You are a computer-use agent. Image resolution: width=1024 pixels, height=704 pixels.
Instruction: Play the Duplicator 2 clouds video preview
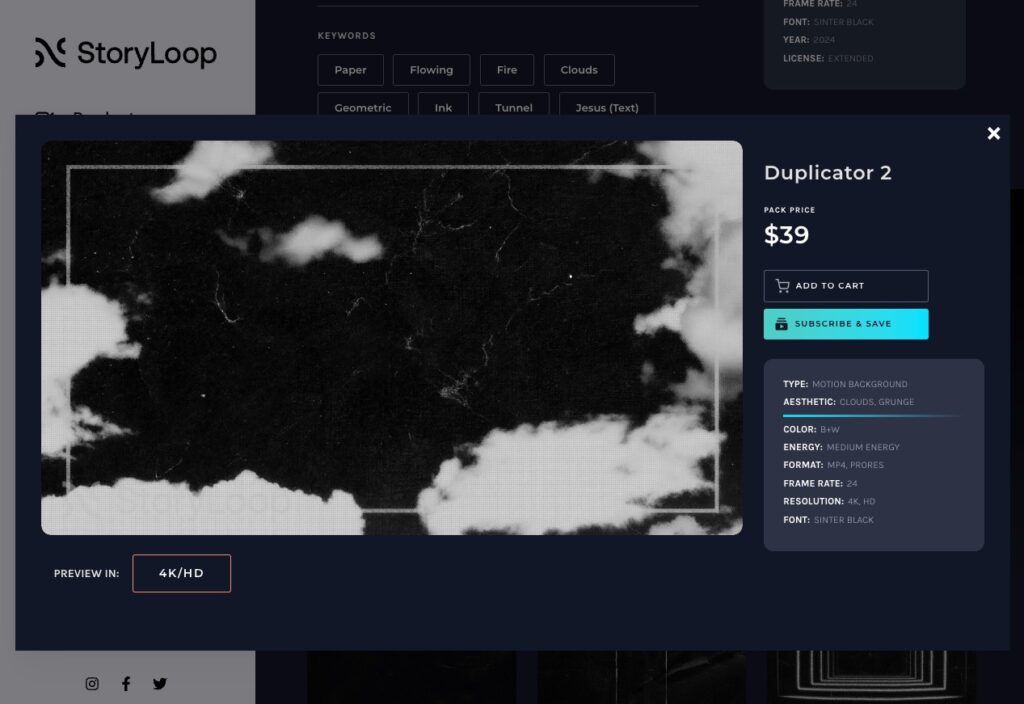coord(391,338)
